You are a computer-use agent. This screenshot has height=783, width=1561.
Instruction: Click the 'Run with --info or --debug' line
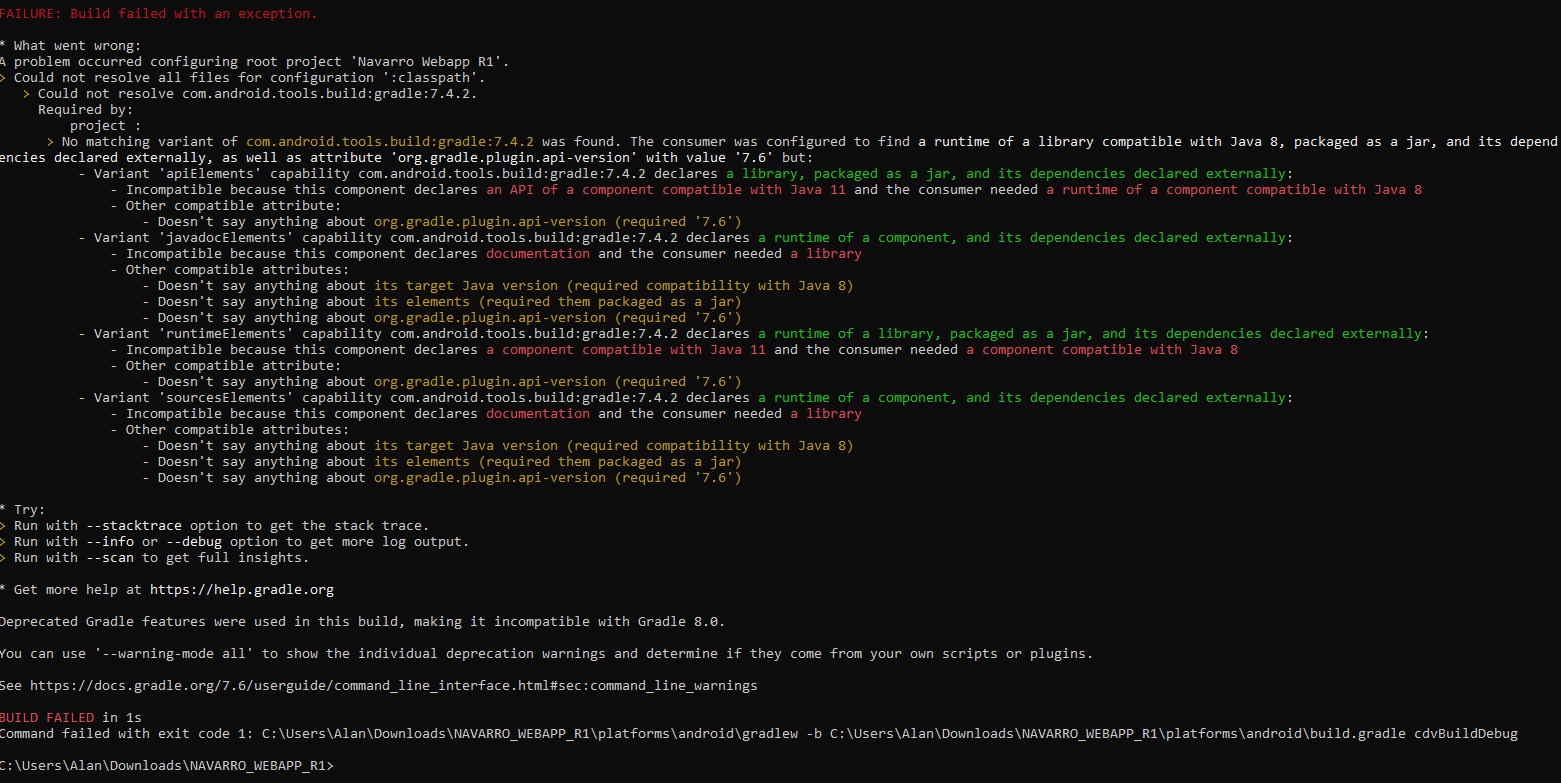click(234, 542)
